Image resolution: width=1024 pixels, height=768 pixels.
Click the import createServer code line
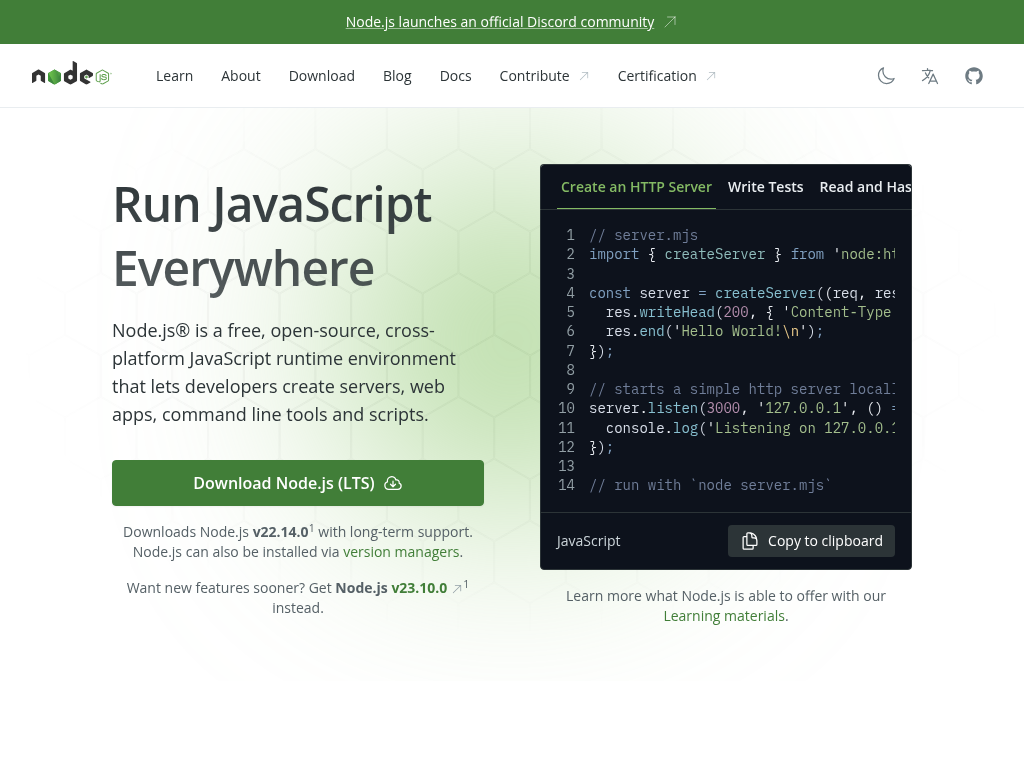coord(742,254)
